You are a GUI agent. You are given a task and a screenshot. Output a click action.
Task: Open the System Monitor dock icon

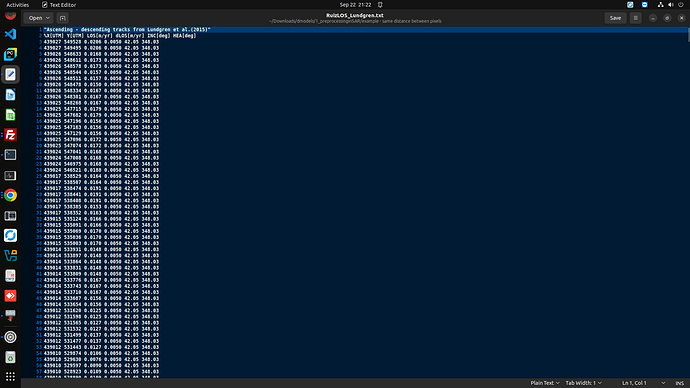click(x=10, y=175)
